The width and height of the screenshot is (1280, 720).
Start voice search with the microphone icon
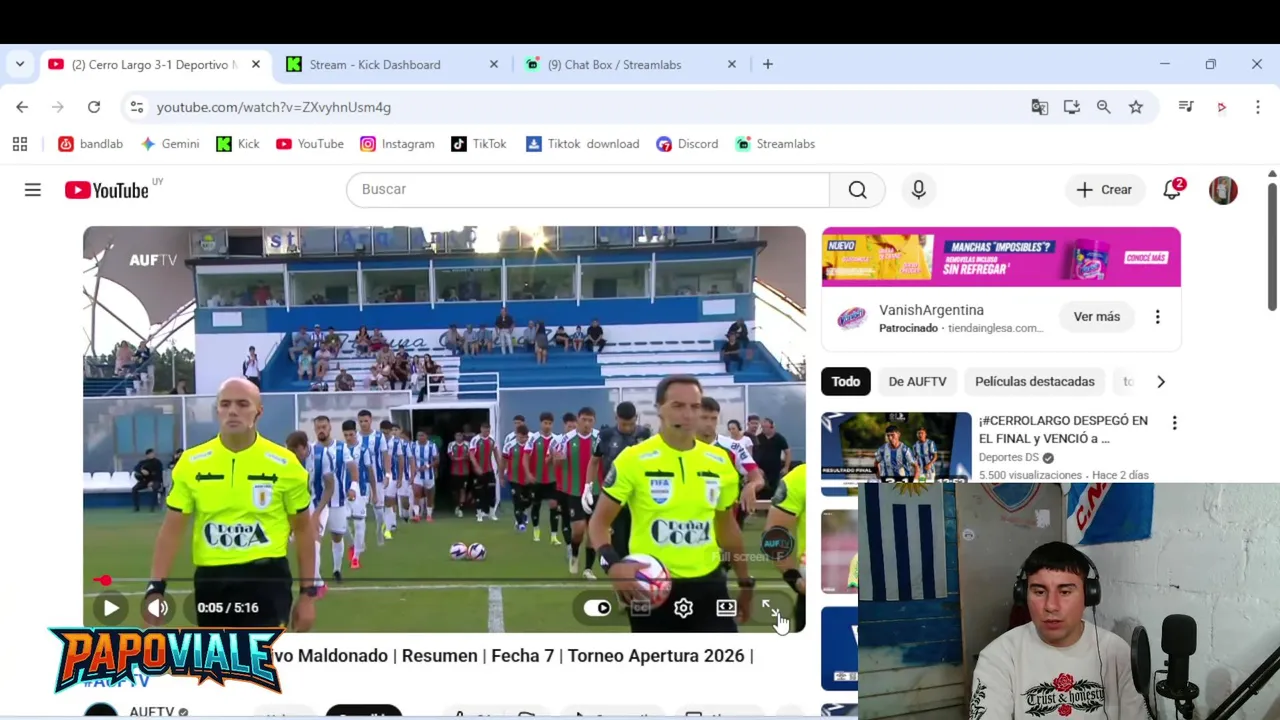[x=918, y=190]
